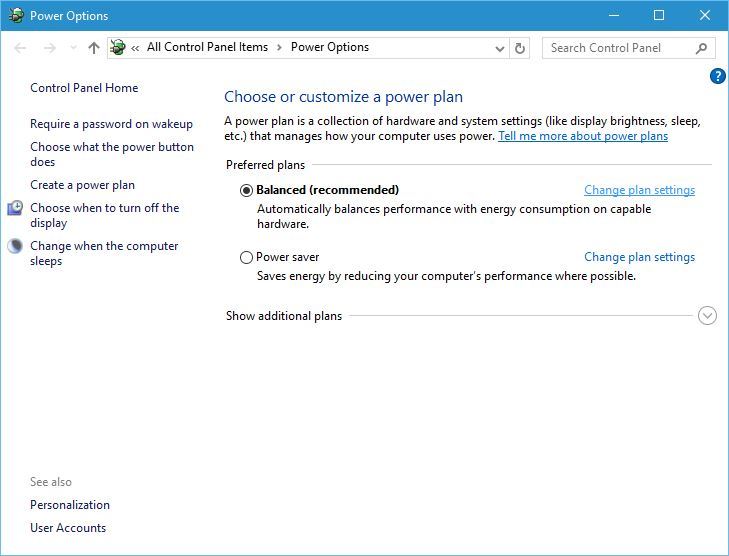Open the Help question mark icon
This screenshot has height=556, width=729.
[x=717, y=76]
